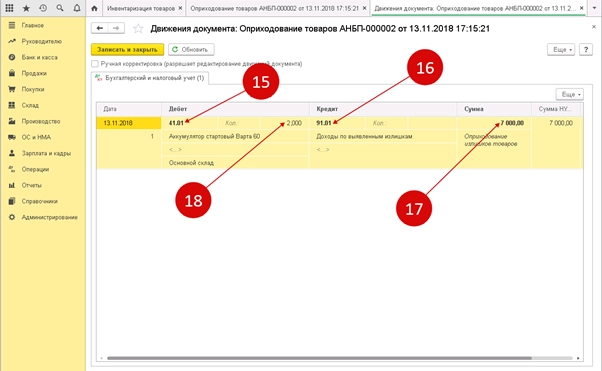Open help question mark button

(586, 50)
